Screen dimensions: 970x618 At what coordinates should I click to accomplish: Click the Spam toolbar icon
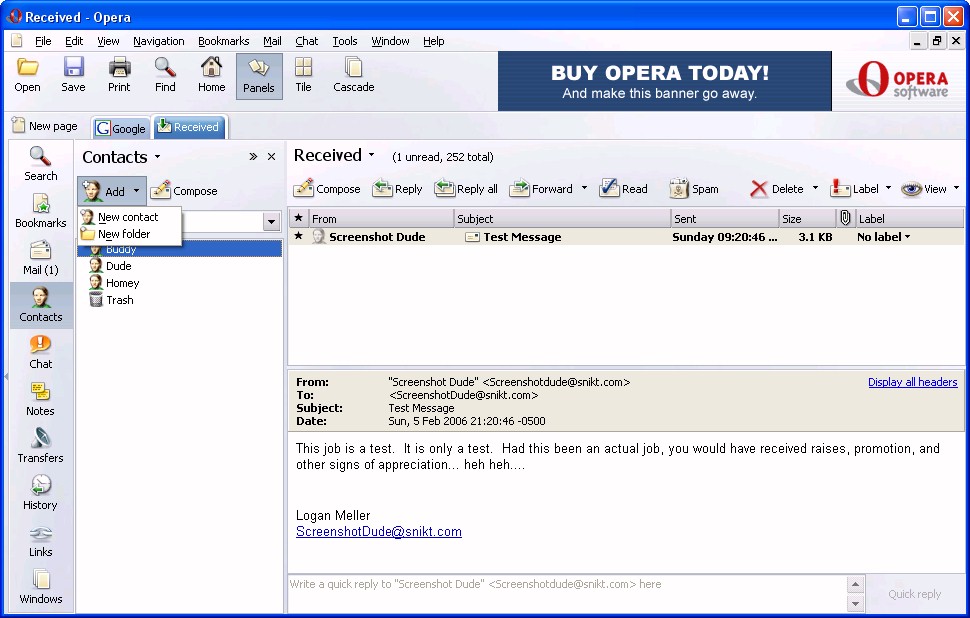pos(693,189)
